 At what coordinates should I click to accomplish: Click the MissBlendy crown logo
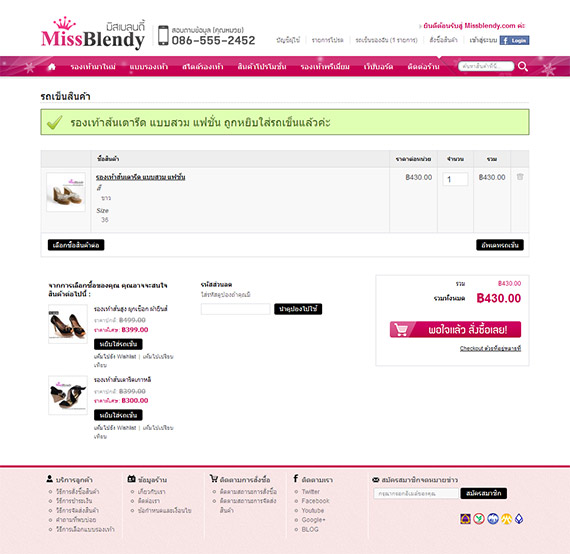93,33
